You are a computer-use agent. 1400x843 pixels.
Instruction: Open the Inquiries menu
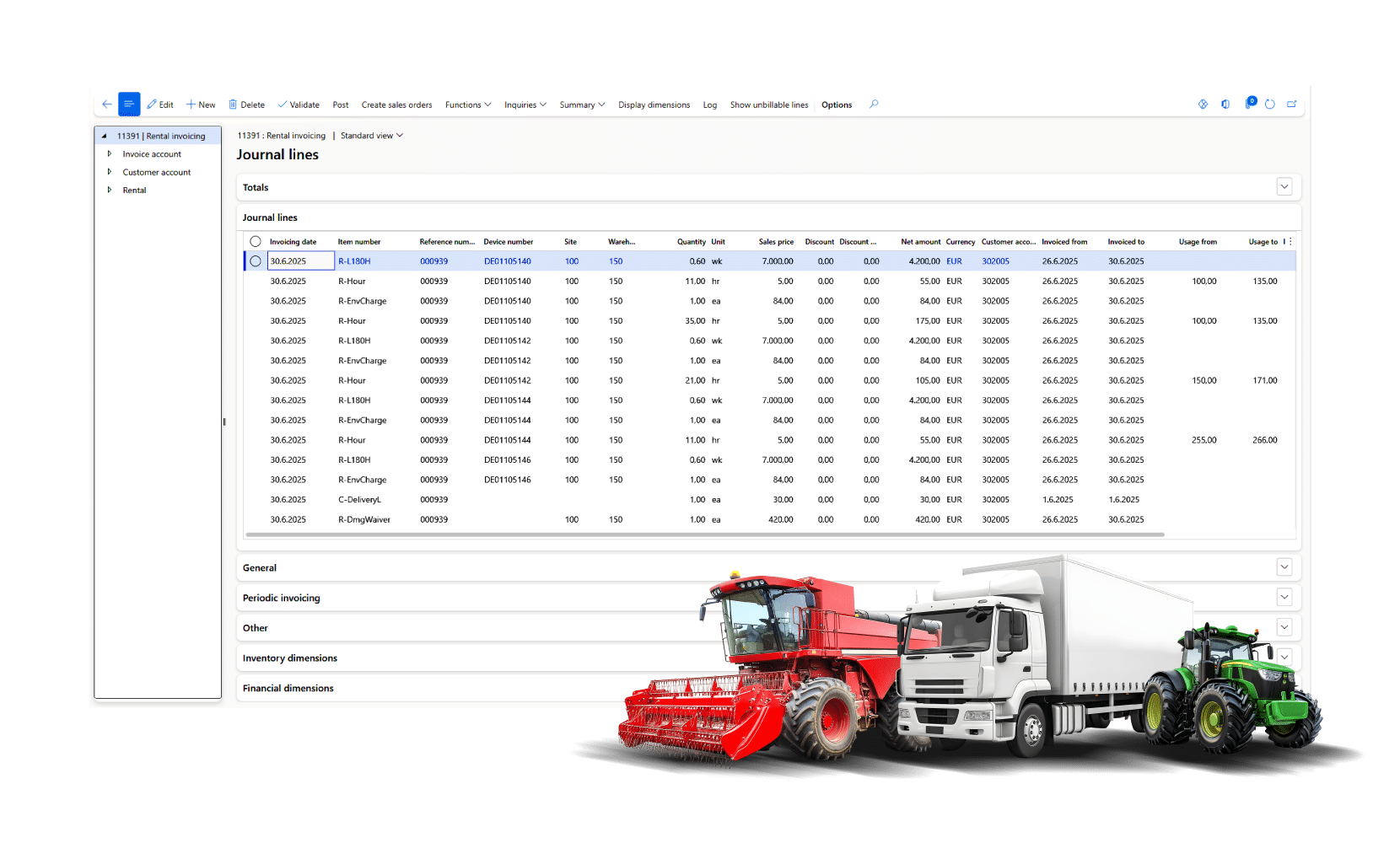click(x=525, y=105)
